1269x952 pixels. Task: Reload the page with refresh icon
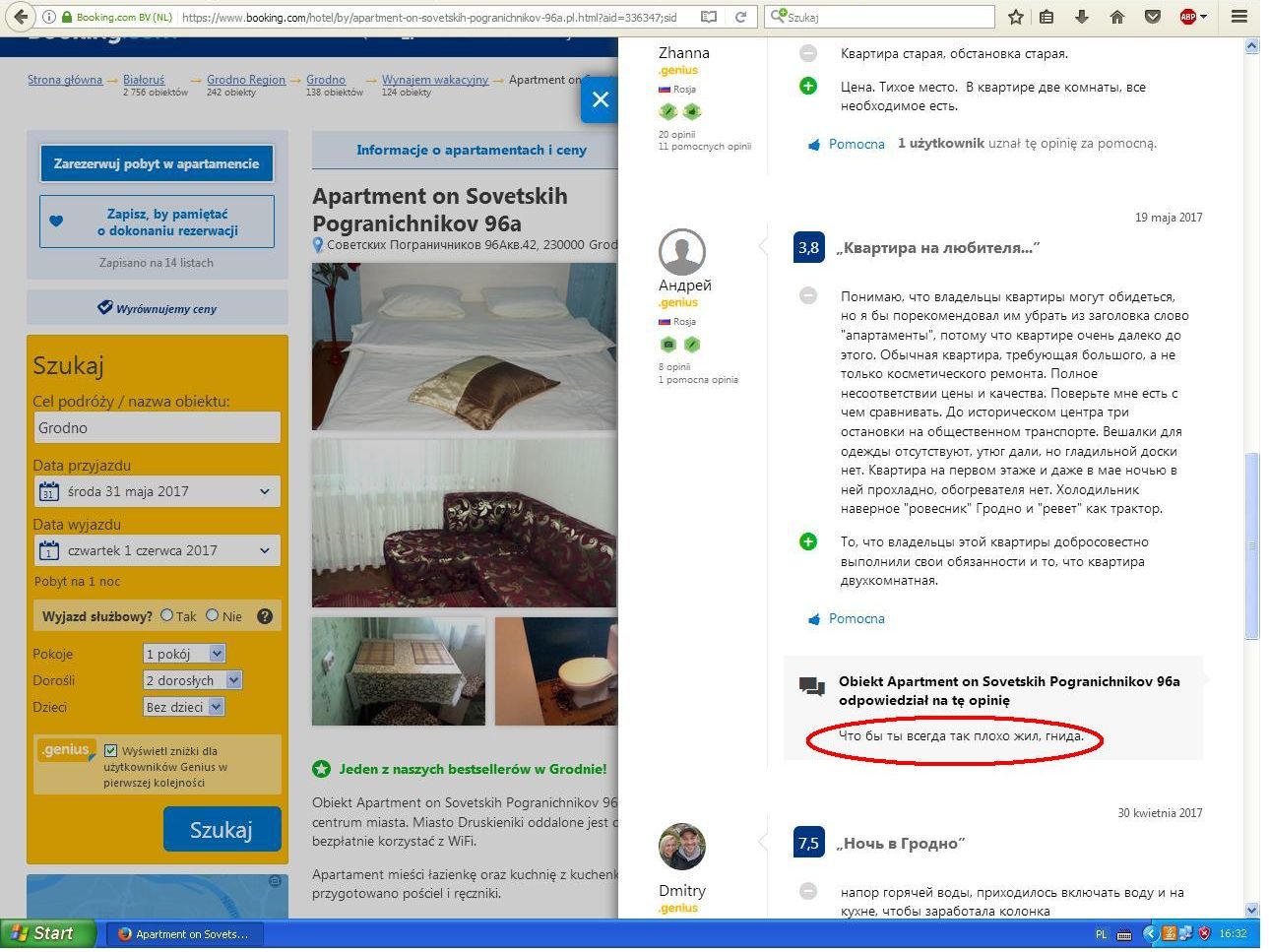point(742,17)
